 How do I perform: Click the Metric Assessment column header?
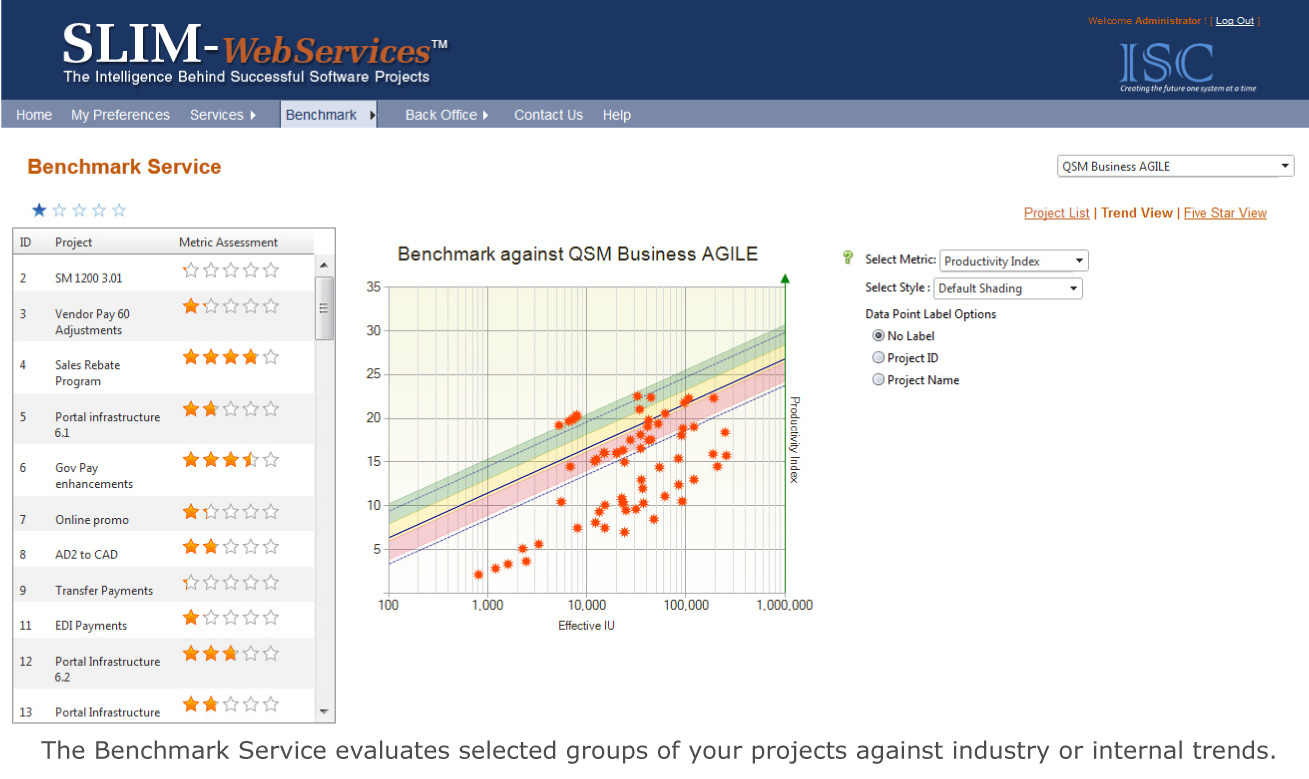click(x=228, y=242)
